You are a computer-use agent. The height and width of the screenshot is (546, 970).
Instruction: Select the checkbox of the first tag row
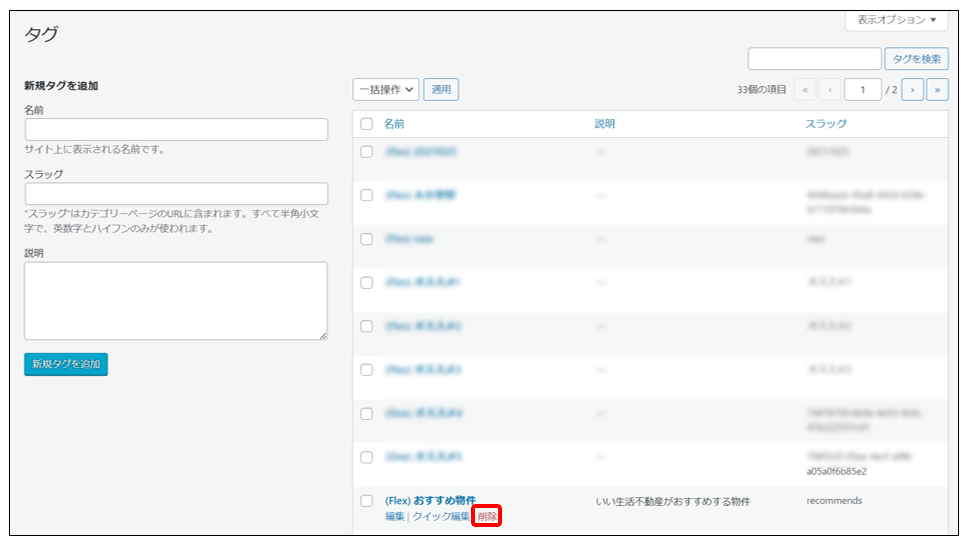367,152
